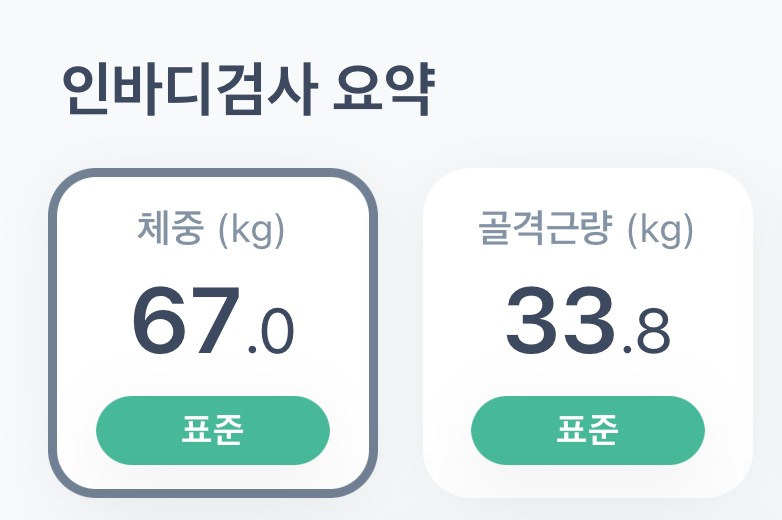The width and height of the screenshot is (782, 520).
Task: Click the small .0 decimal digits
Action: tap(270, 333)
